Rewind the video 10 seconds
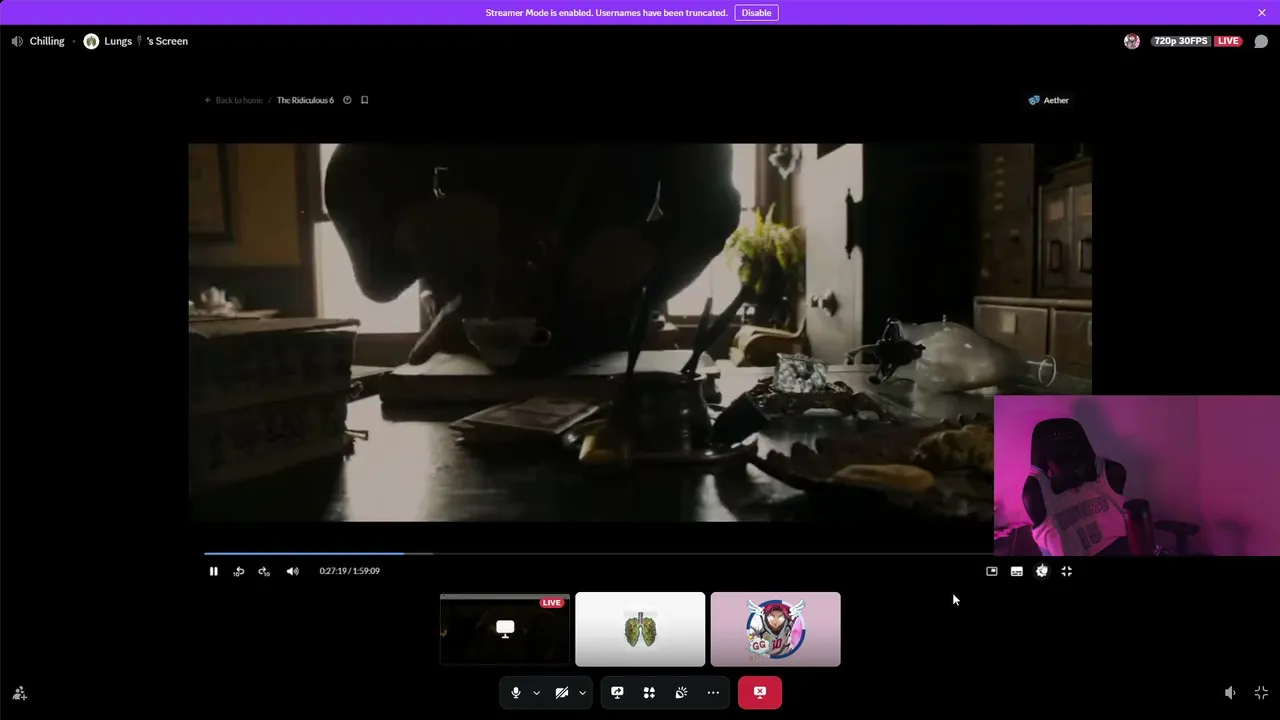 (238, 571)
